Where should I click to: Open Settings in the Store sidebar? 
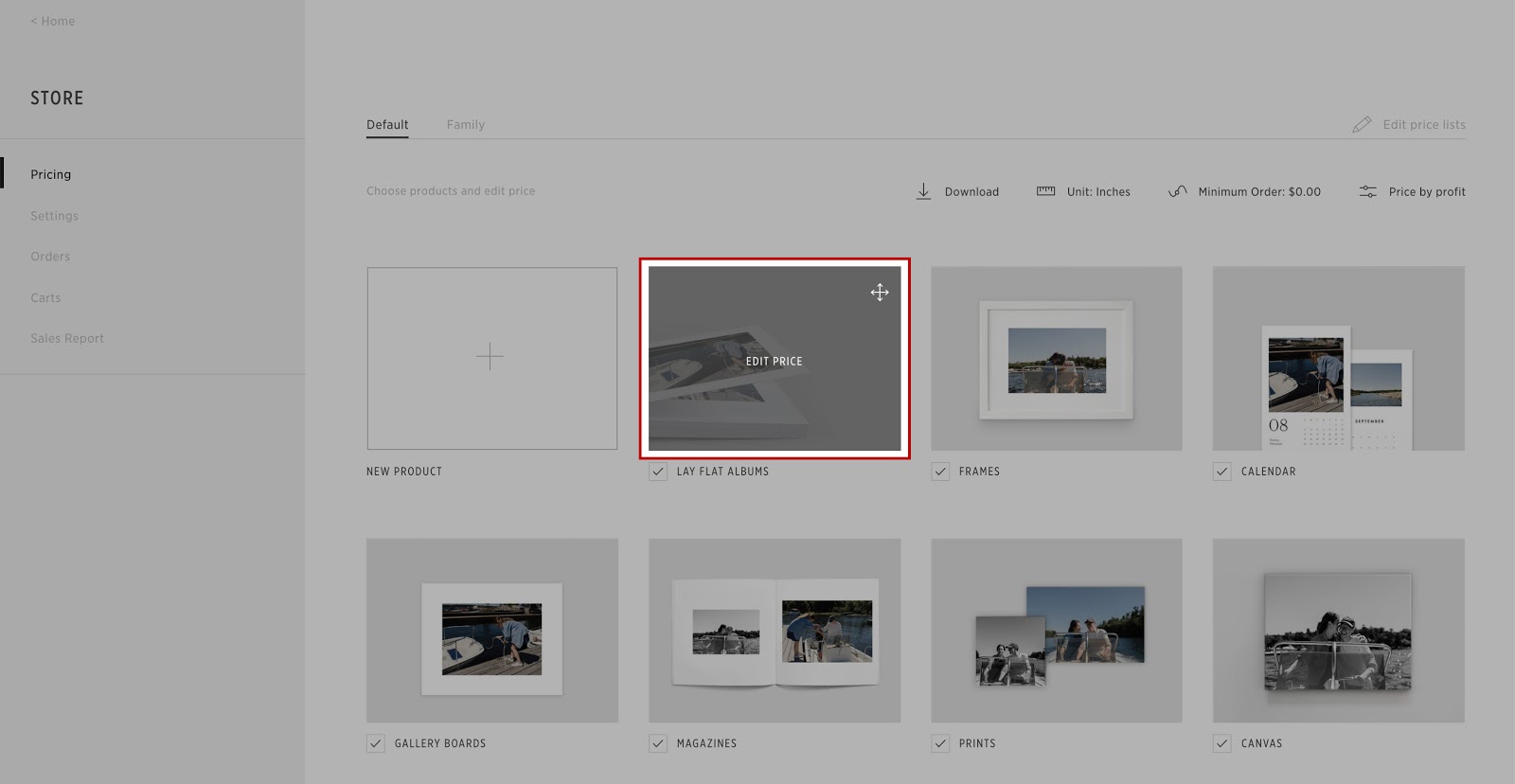55,216
